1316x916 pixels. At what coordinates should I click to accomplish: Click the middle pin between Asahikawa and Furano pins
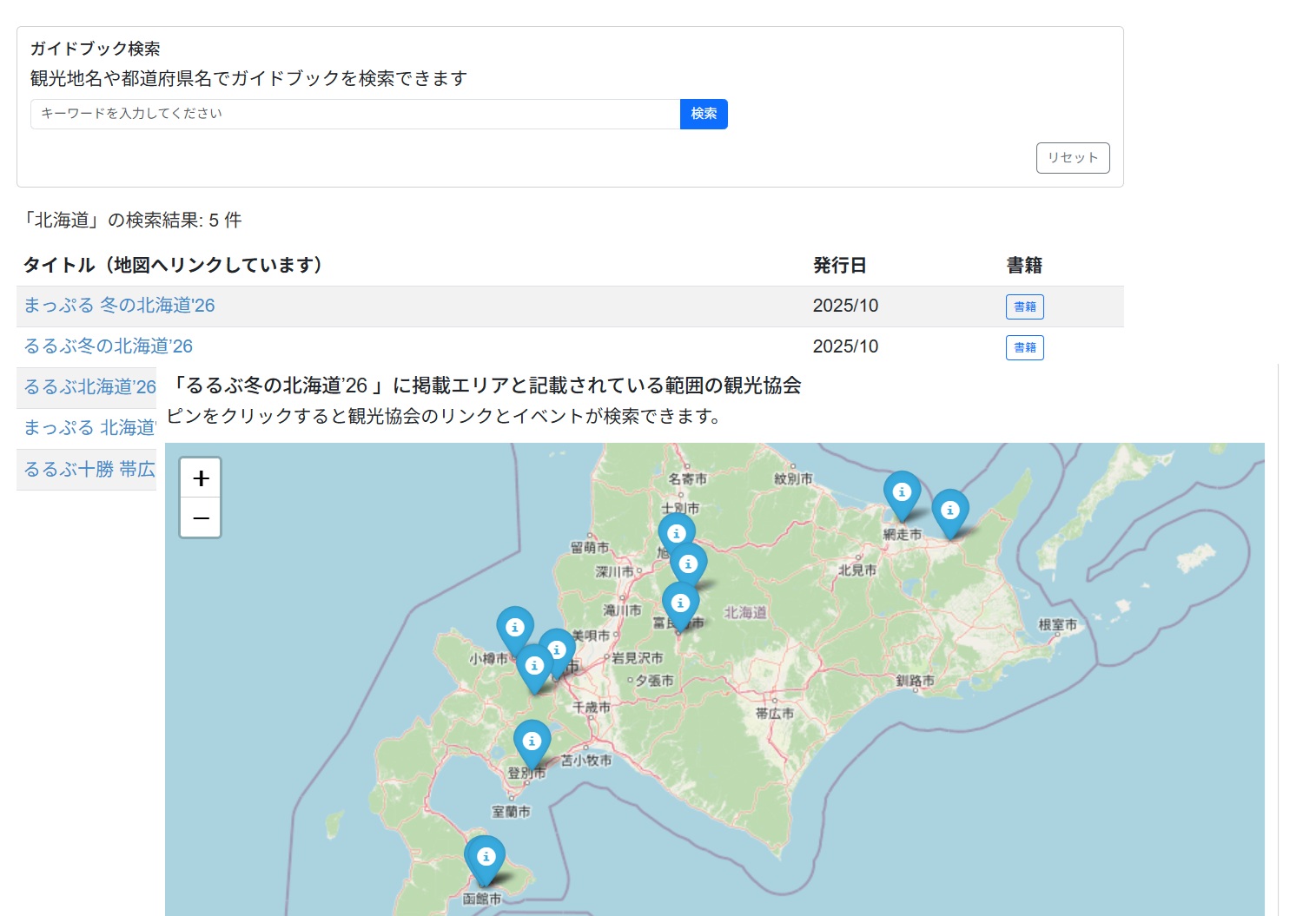(689, 564)
